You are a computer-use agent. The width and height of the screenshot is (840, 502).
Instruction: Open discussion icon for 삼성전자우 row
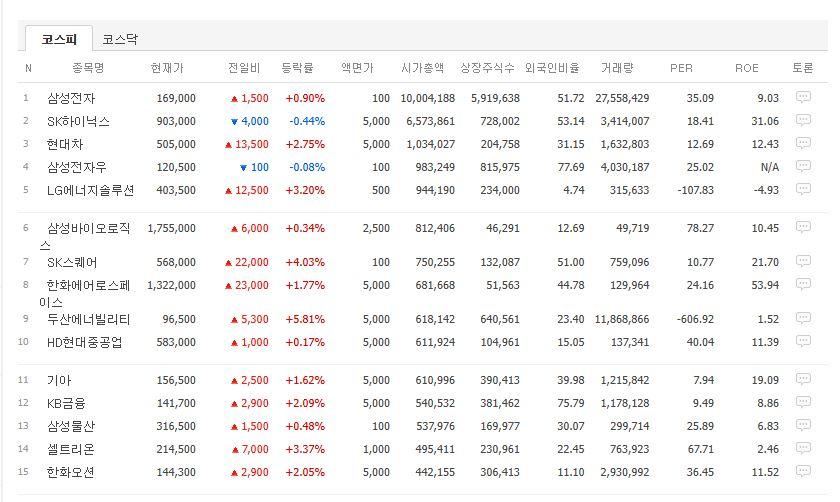803,167
